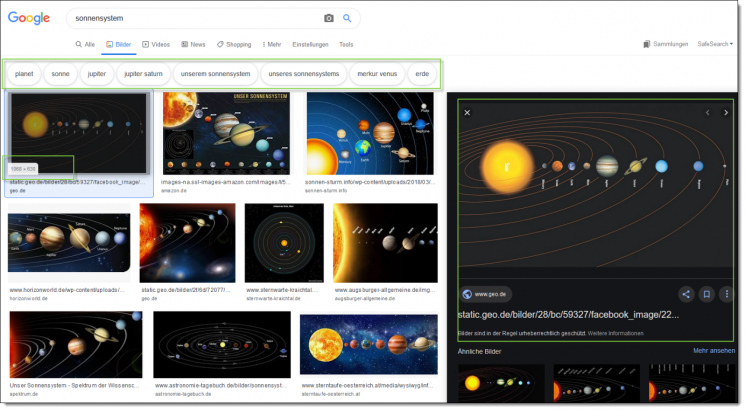Click the sonnen-sturm.info source text
This screenshot has width=745, height=410.
tap(326, 191)
